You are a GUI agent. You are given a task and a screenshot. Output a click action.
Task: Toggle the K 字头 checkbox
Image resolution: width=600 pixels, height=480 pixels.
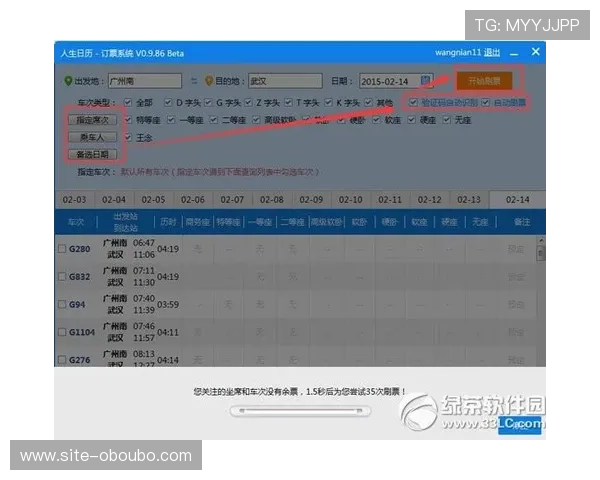(328, 102)
